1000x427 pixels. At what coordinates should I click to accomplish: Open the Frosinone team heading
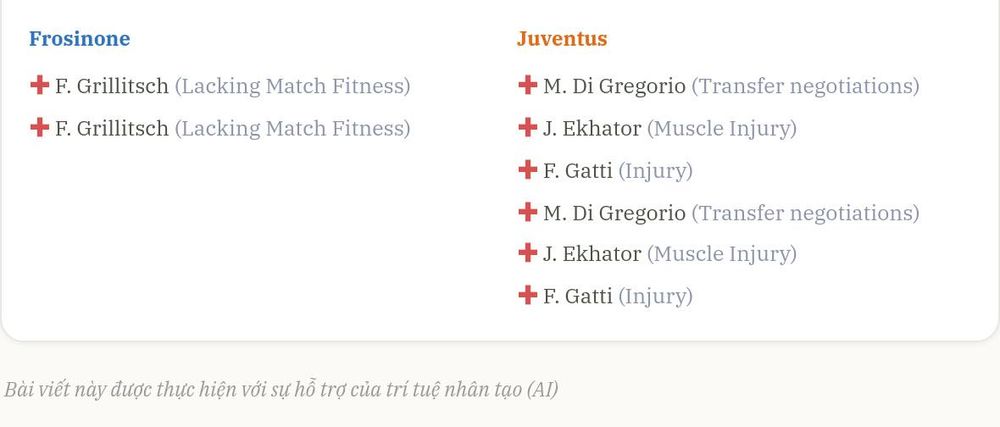coord(80,39)
